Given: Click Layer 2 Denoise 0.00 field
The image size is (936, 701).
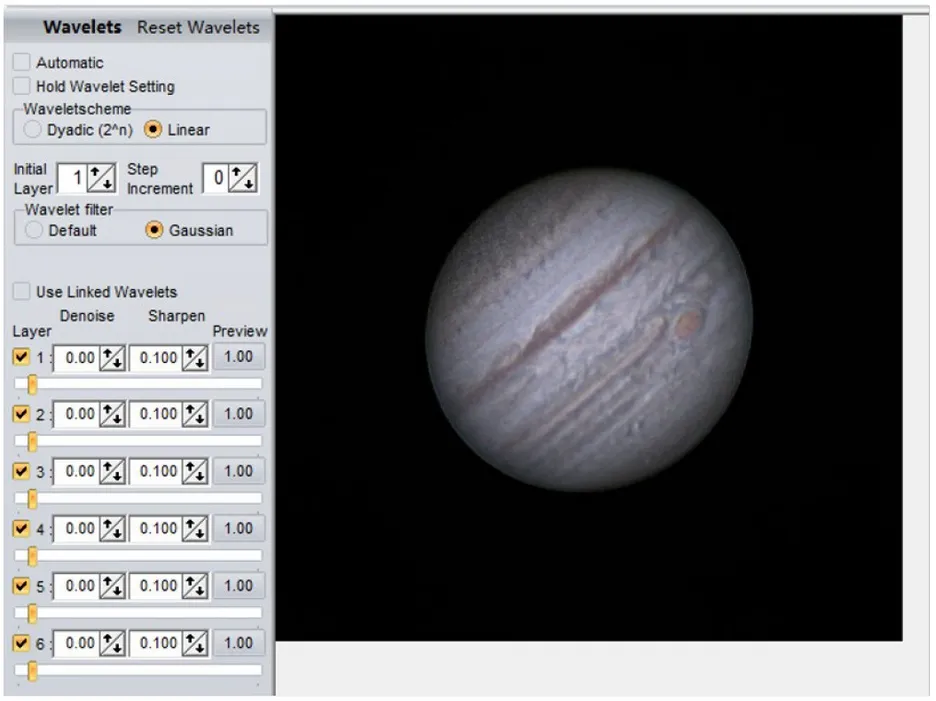Looking at the screenshot, I should pyautogui.click(x=76, y=414).
